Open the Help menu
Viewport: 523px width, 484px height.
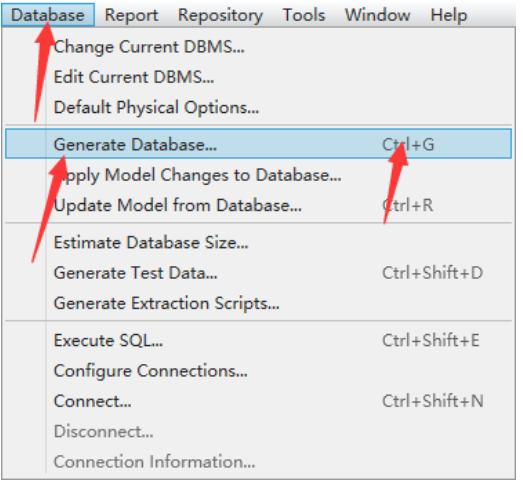point(448,15)
